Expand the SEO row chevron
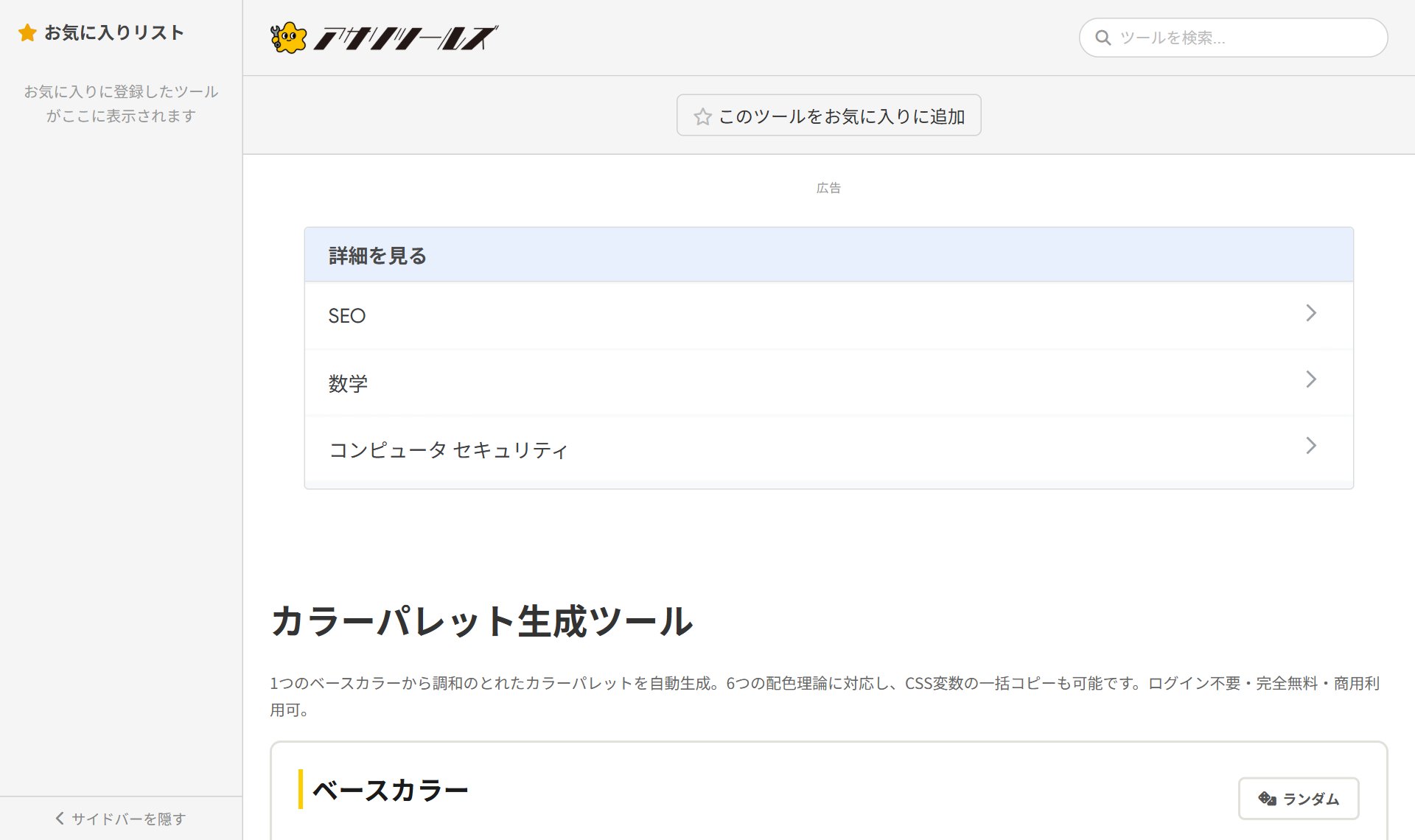 [x=1310, y=313]
